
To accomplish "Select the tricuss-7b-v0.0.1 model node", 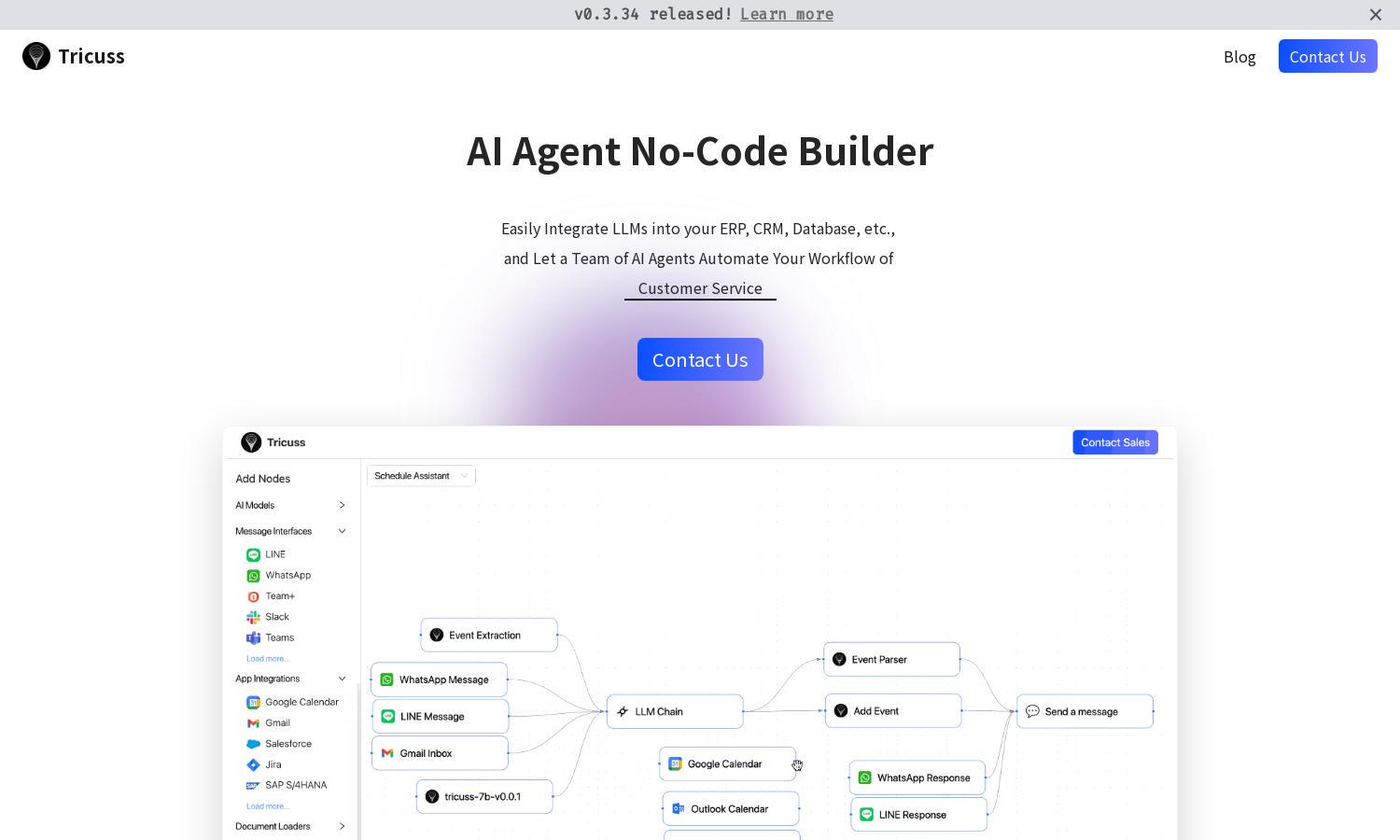I will 484,796.
